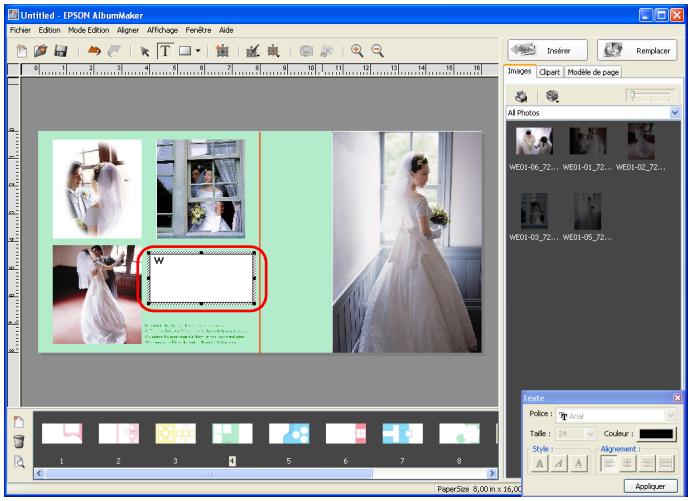Switch to the Images tab

[519, 71]
